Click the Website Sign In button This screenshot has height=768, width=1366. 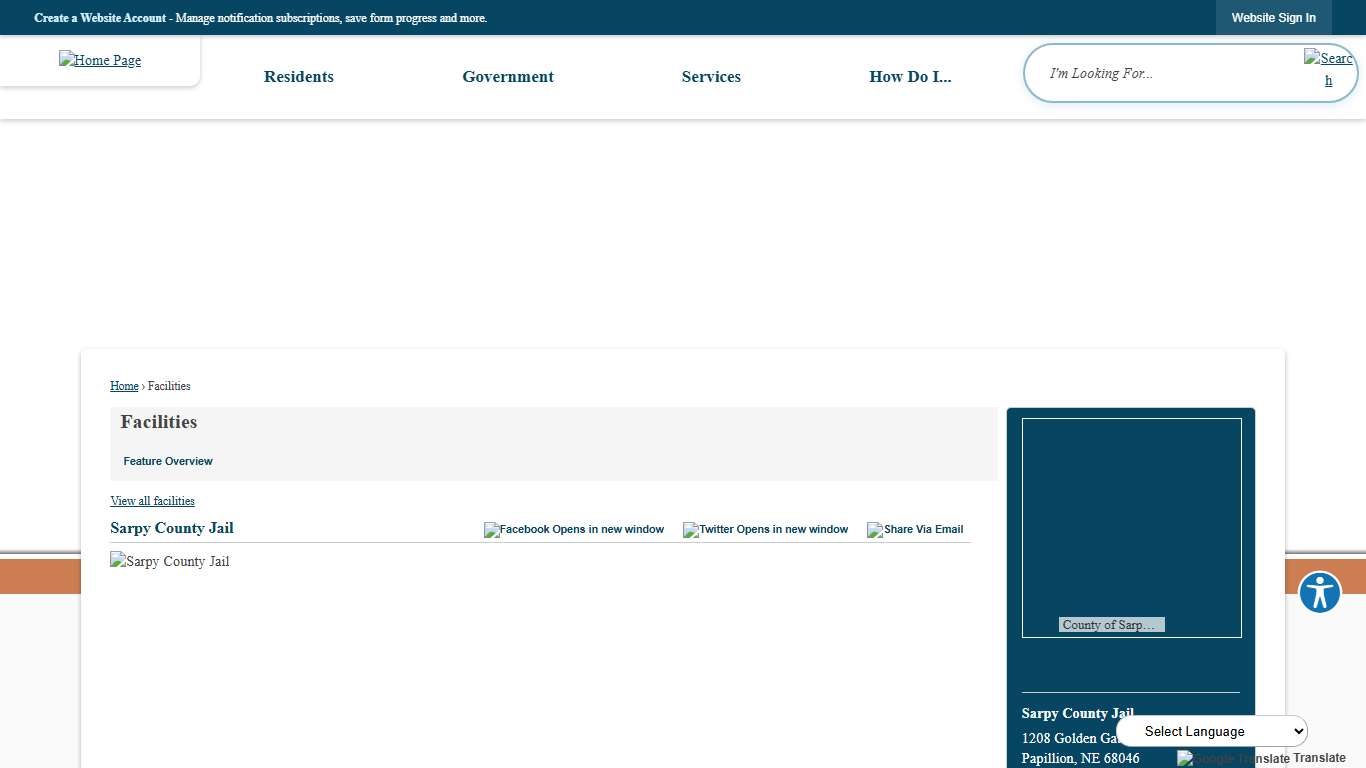tap(1273, 18)
